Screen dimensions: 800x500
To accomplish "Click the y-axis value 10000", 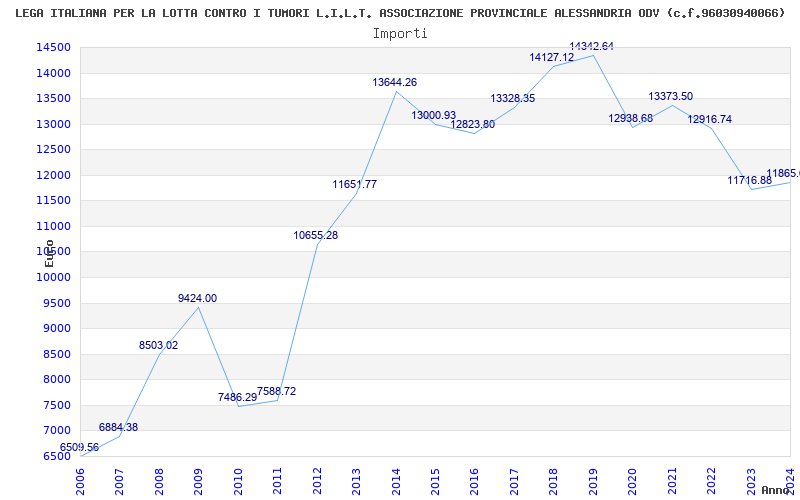I will tap(53, 277).
